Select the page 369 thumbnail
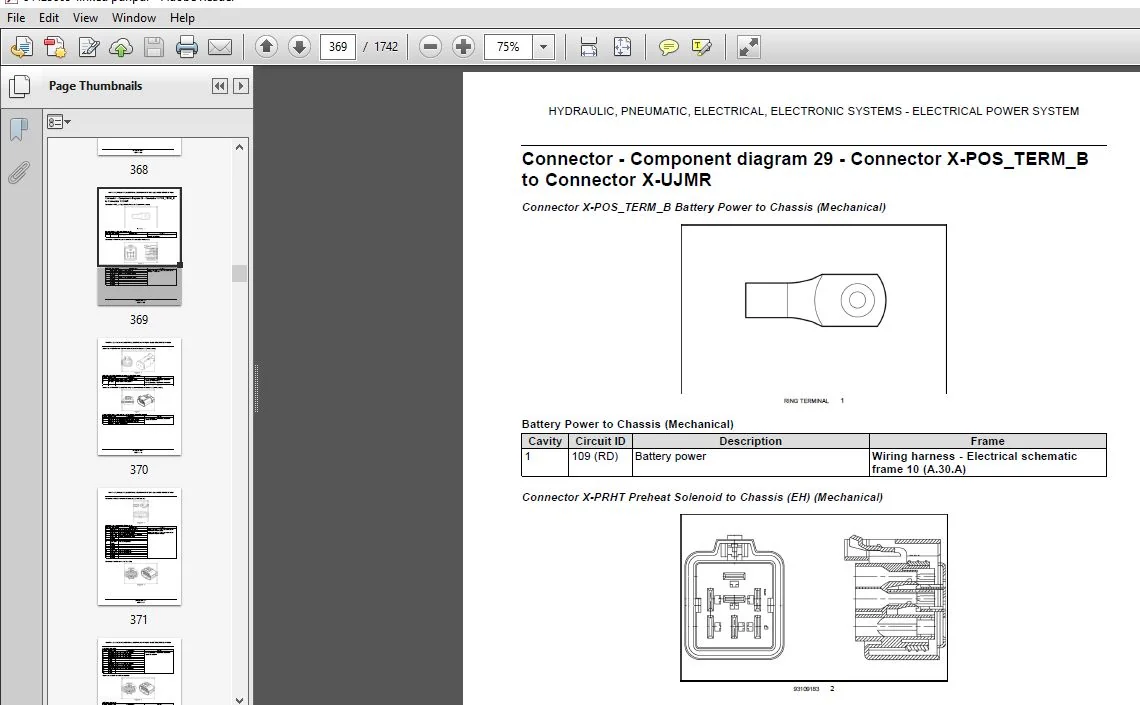This screenshot has height=705, width=1140. click(x=139, y=246)
